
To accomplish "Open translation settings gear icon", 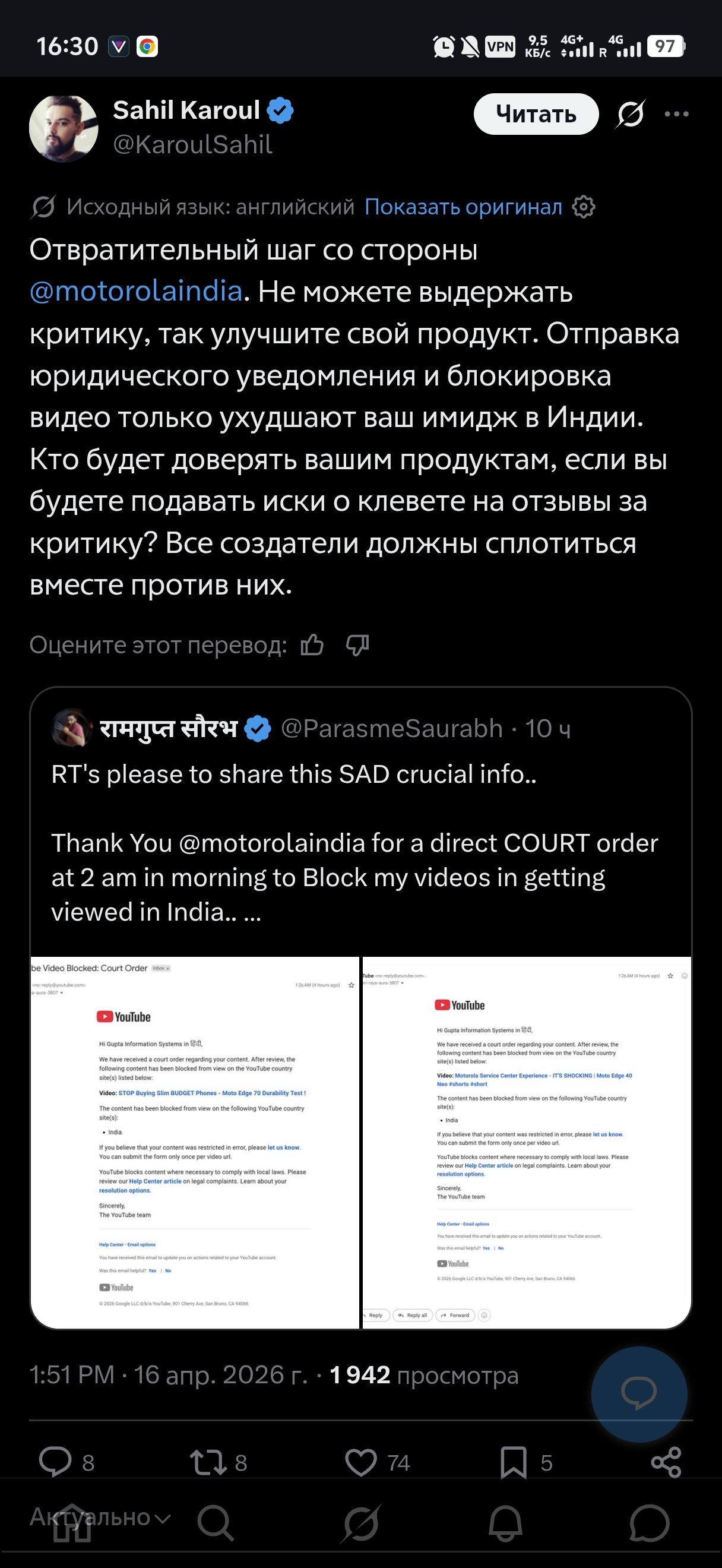I will coord(583,207).
